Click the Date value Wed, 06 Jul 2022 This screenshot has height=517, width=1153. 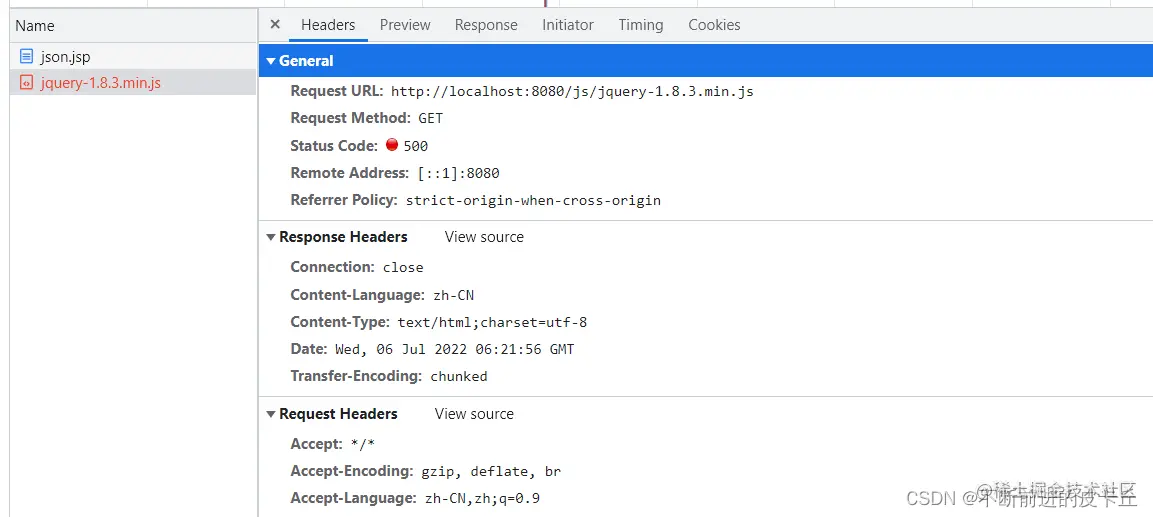(x=454, y=350)
